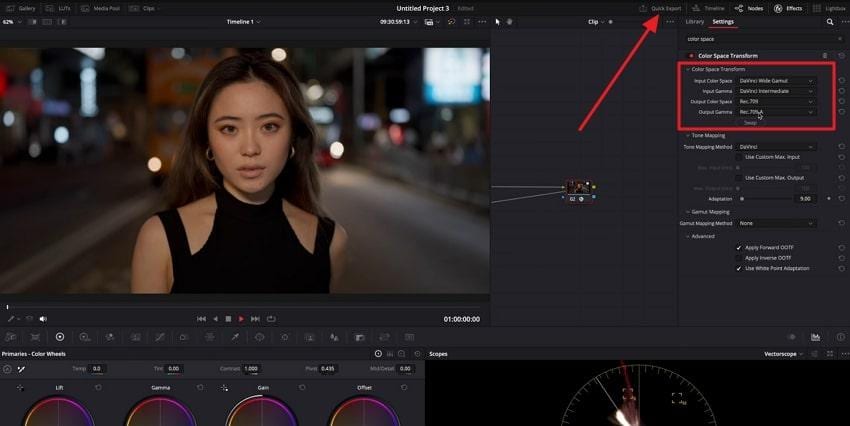Reset the Gamma color wheel
The image size is (850, 426).
[x=200, y=388]
